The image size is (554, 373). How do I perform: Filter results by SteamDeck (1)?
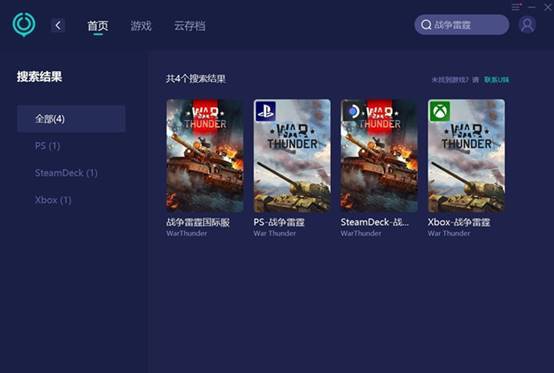pyautogui.click(x=66, y=173)
